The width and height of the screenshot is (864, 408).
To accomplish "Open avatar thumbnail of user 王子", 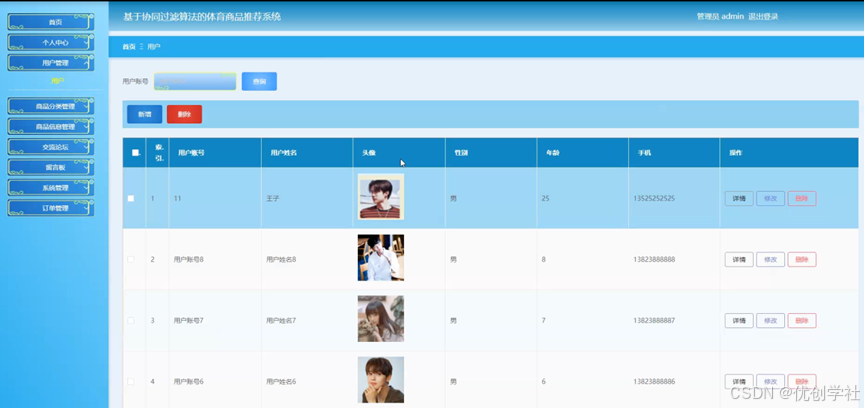I will pyautogui.click(x=381, y=197).
